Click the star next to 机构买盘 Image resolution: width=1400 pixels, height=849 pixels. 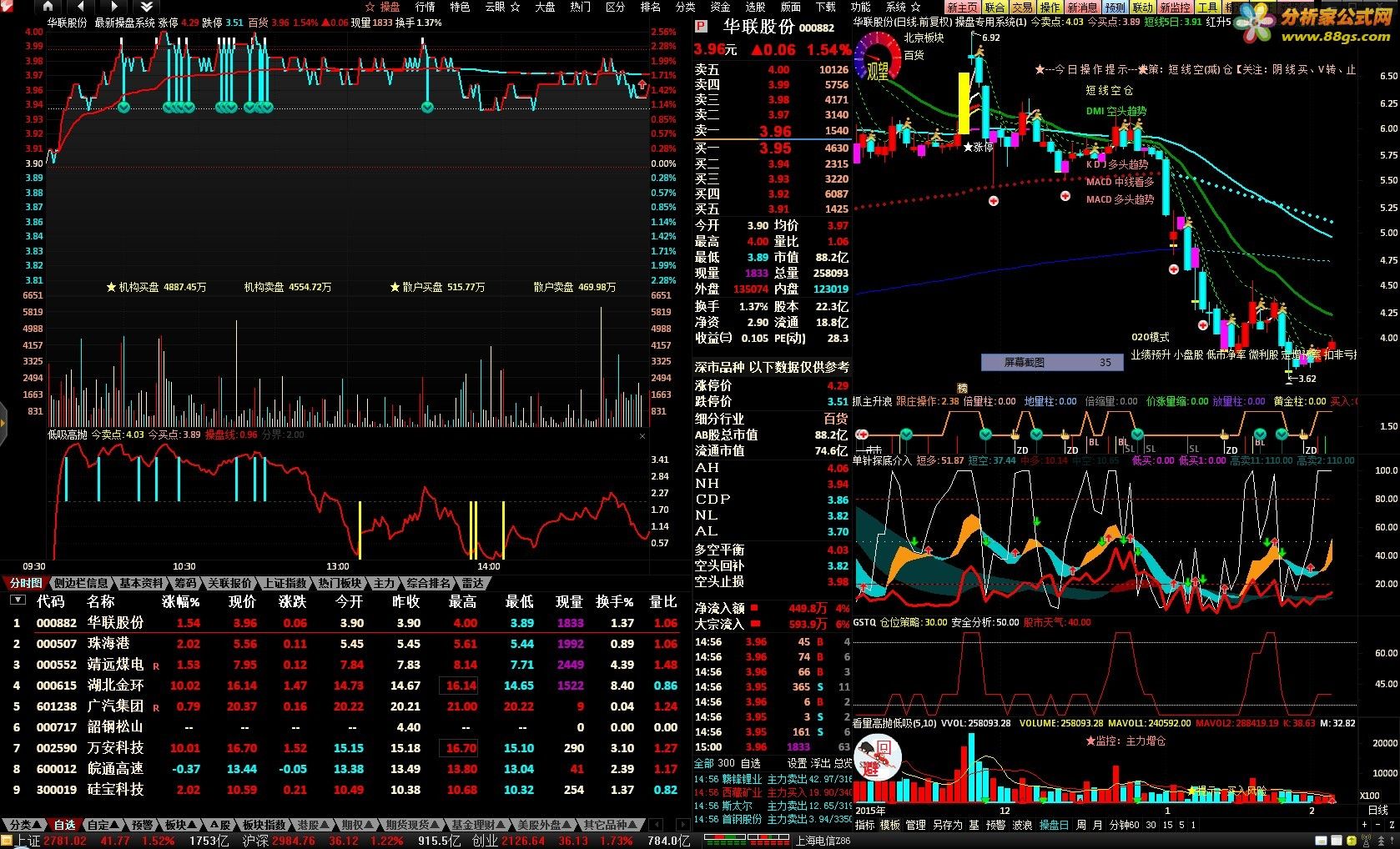(111, 287)
